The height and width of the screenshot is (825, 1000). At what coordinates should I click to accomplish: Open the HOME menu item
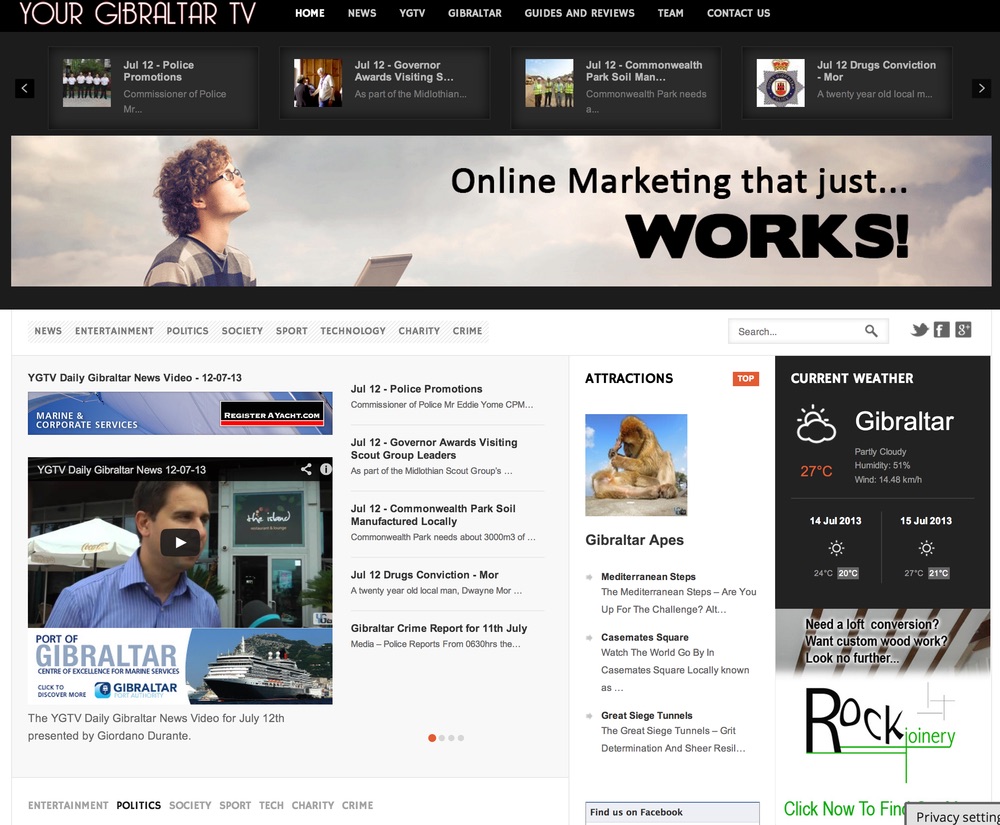click(x=310, y=13)
